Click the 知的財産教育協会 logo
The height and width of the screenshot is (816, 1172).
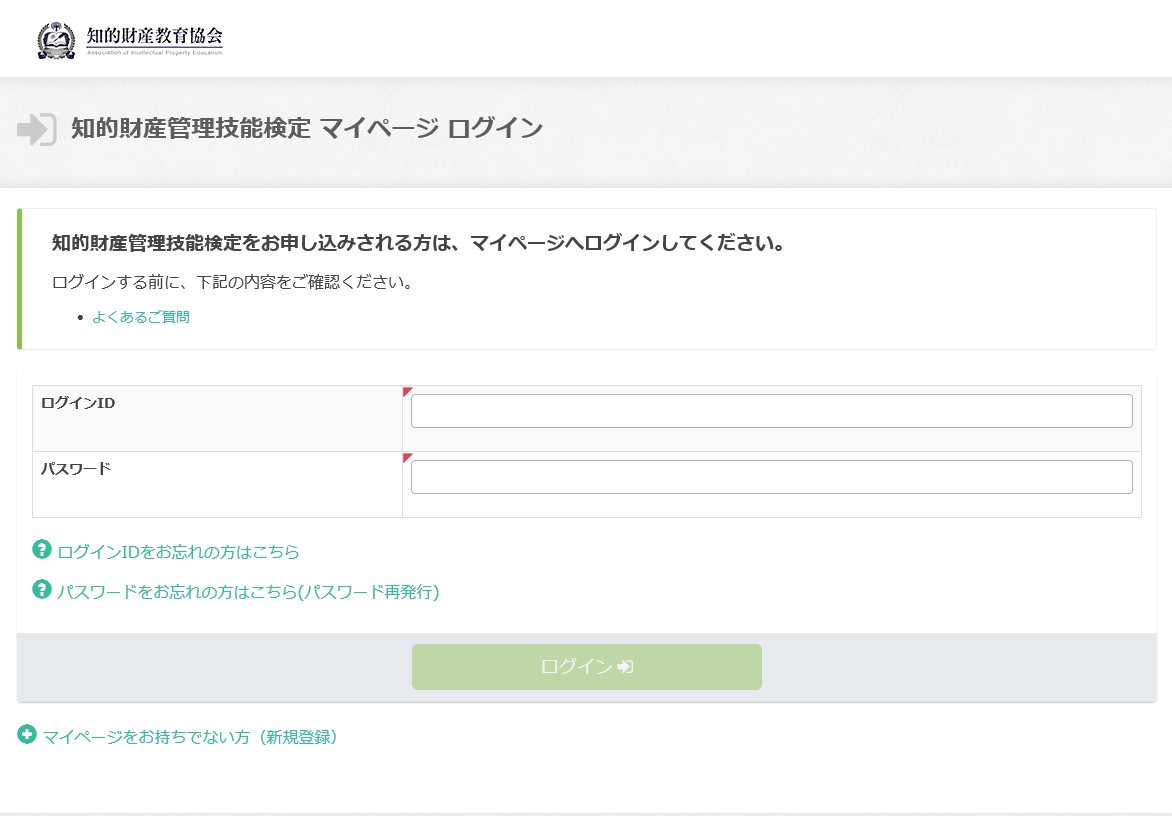click(x=130, y=38)
